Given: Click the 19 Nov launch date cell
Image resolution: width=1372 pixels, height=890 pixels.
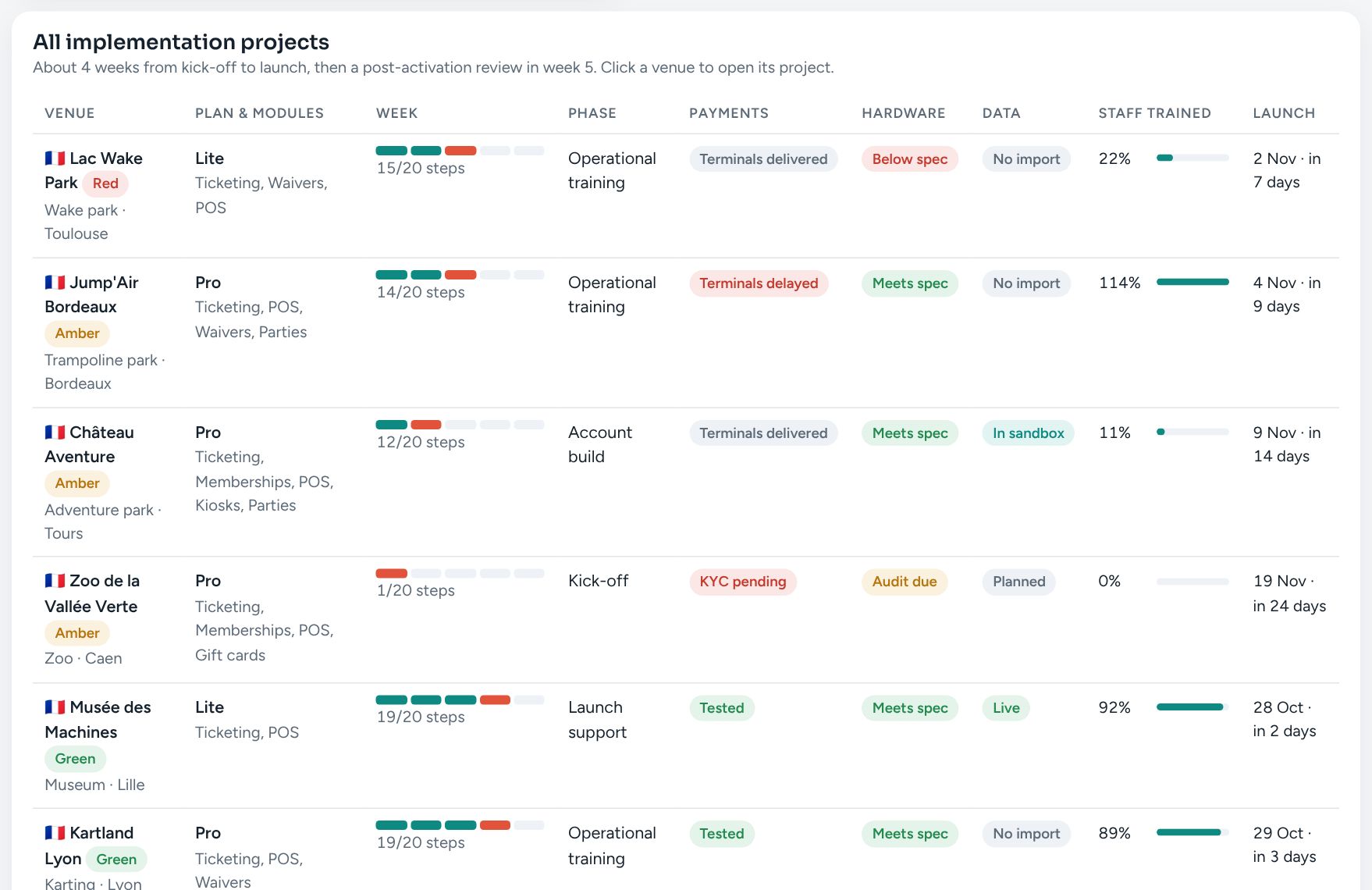Looking at the screenshot, I should coord(1289,593).
